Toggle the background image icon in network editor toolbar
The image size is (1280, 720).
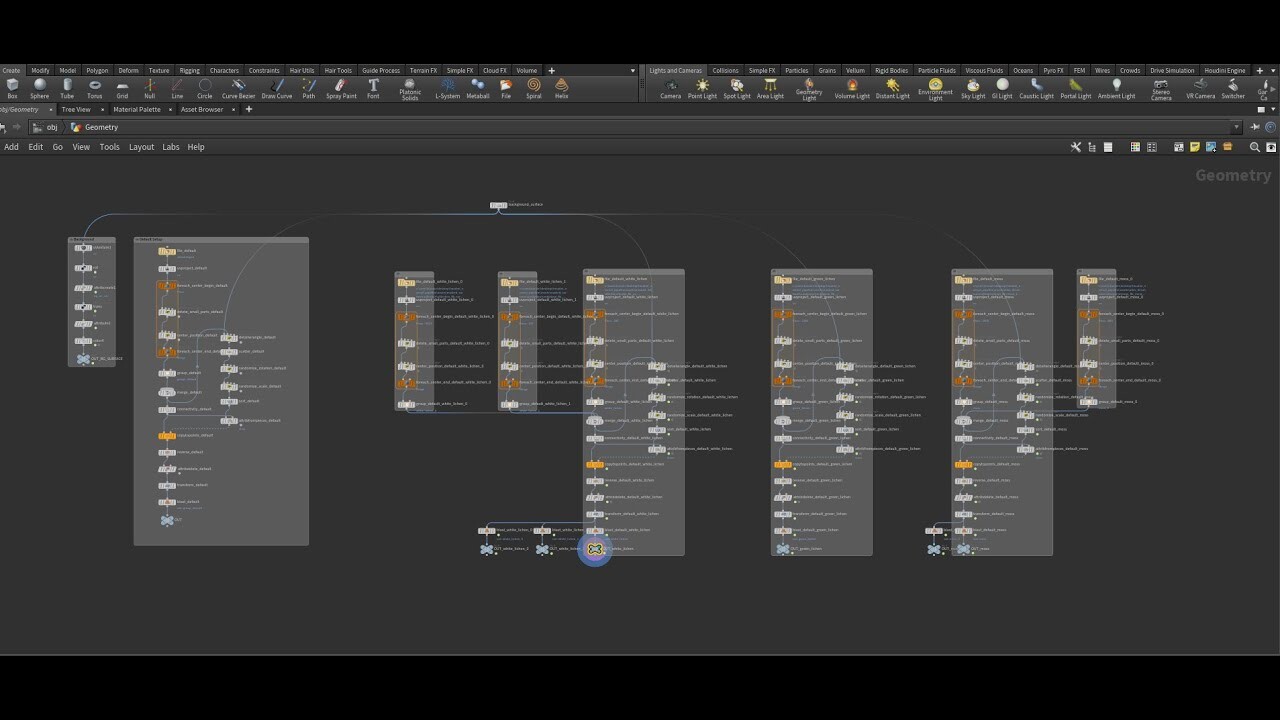[x=1211, y=147]
